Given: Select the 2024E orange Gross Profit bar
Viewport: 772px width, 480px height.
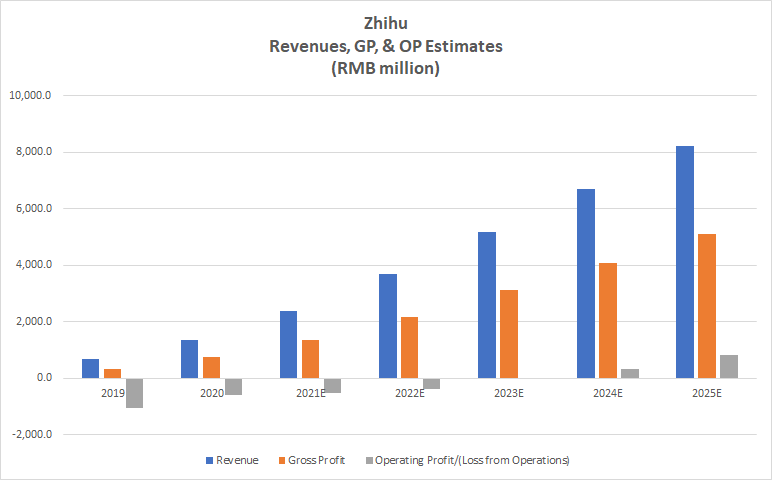Looking at the screenshot, I should (608, 320).
